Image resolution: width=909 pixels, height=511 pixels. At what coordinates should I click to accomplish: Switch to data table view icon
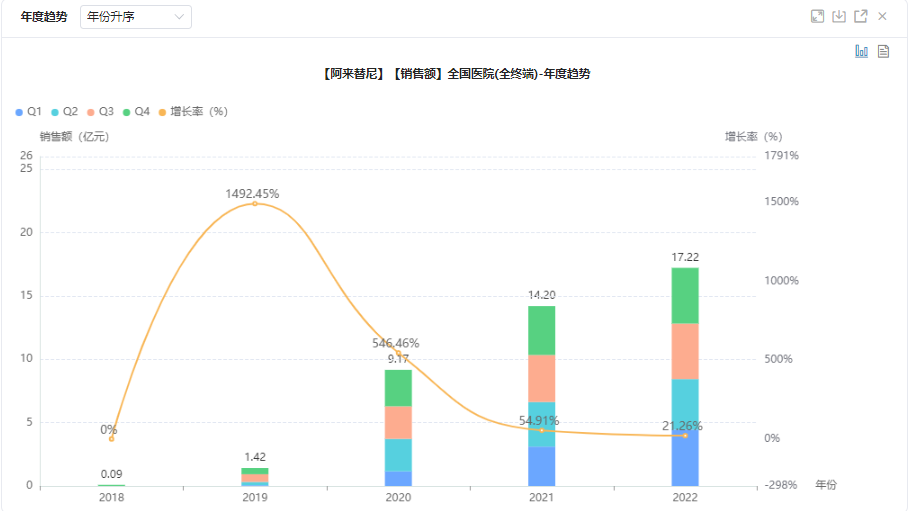pyautogui.click(x=883, y=51)
